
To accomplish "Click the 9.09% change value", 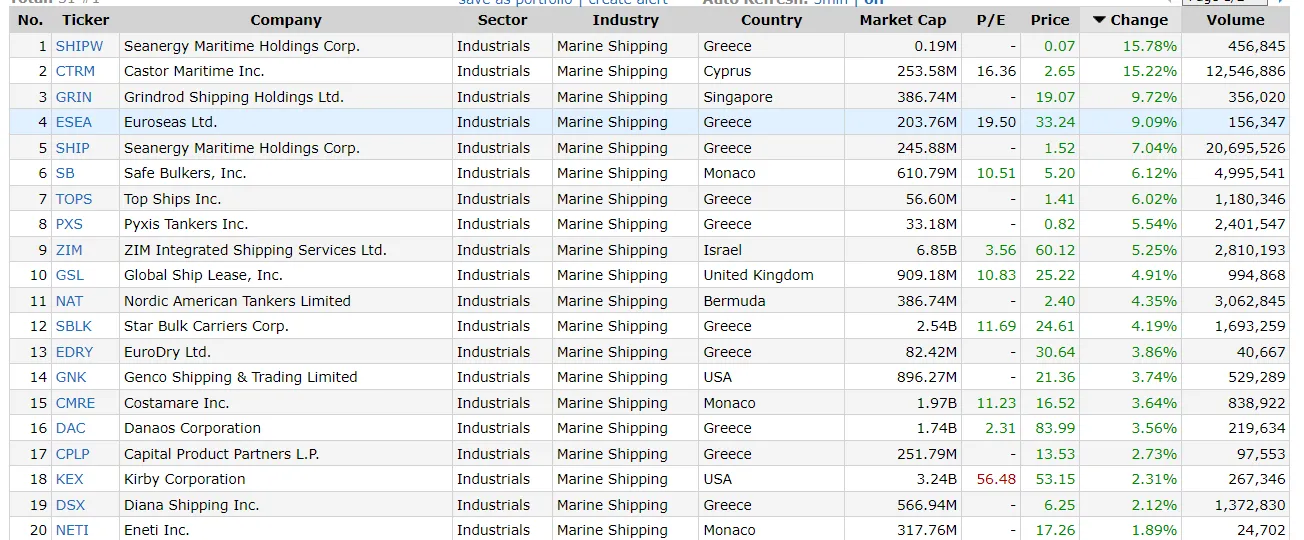I will tap(1154, 122).
